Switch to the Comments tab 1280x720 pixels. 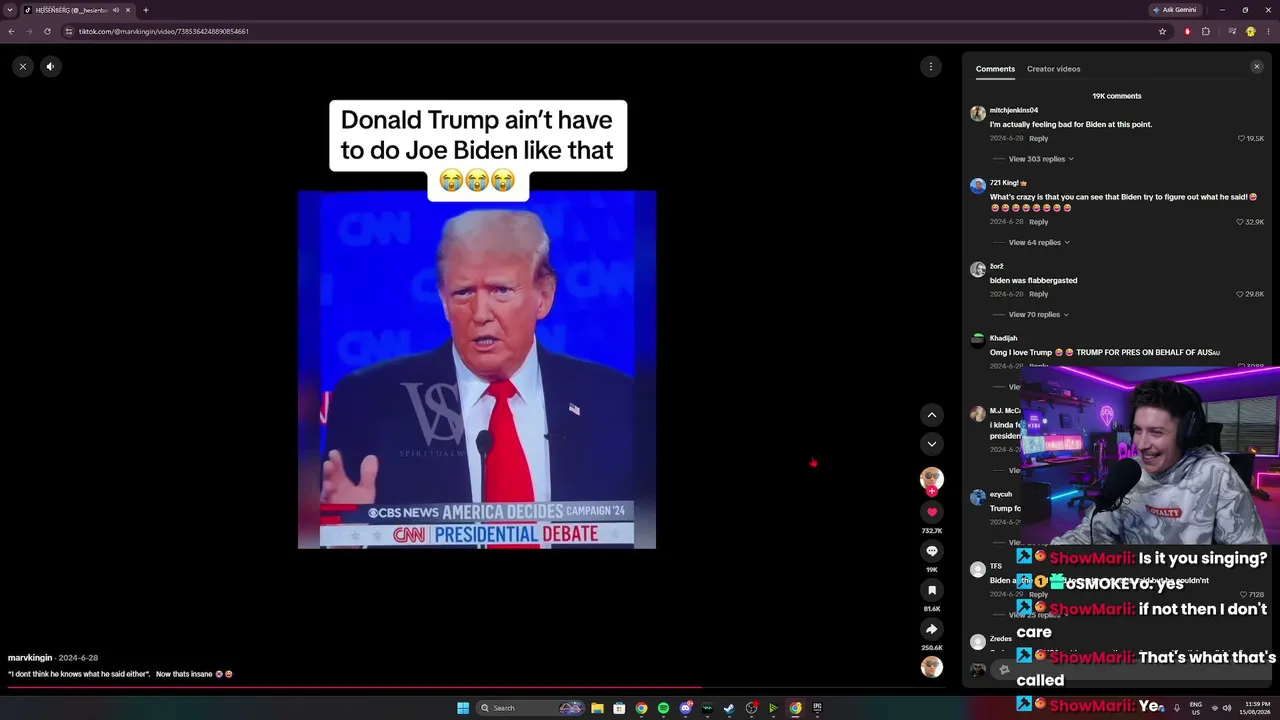pyautogui.click(x=995, y=69)
